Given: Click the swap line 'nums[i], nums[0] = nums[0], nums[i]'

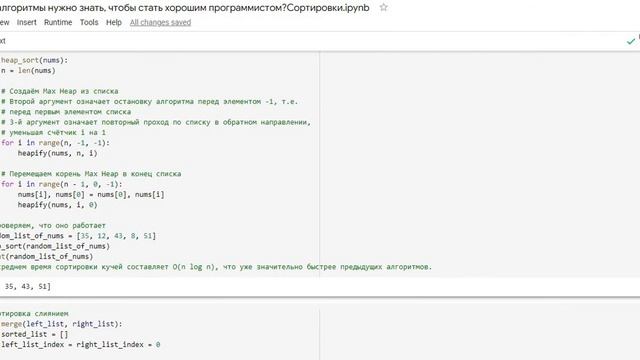Looking at the screenshot, I should pyautogui.click(x=91, y=195).
